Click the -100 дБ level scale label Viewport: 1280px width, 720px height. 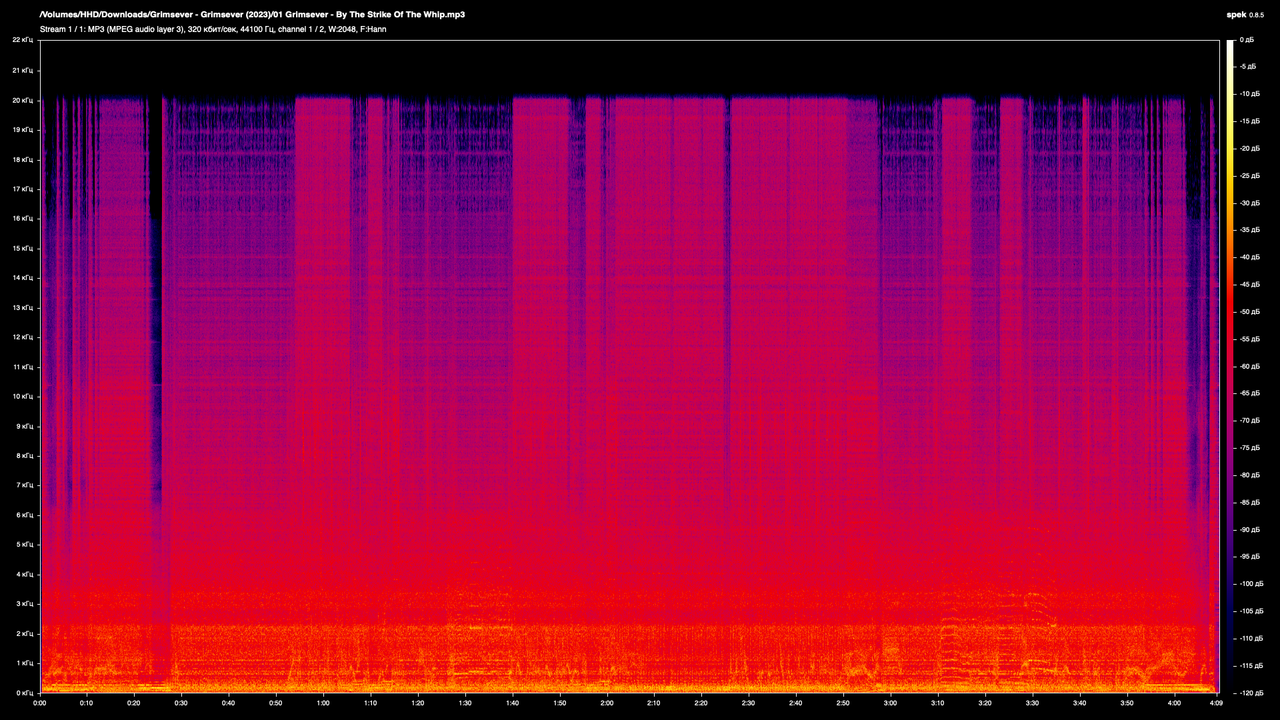pos(1253,583)
